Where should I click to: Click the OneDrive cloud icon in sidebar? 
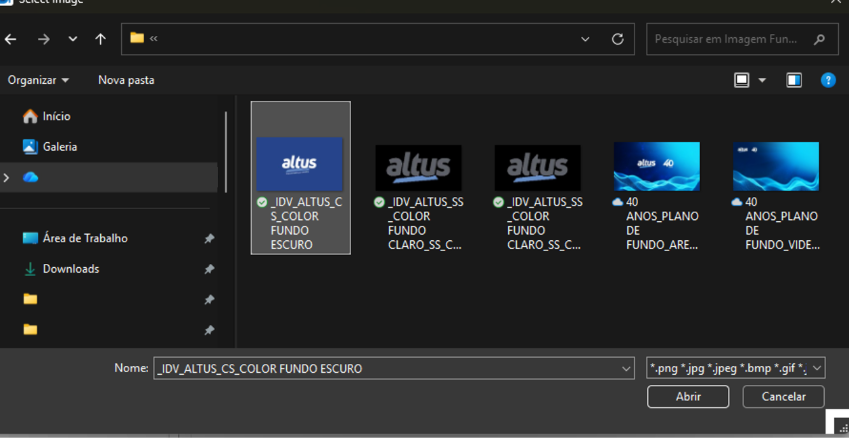30,177
